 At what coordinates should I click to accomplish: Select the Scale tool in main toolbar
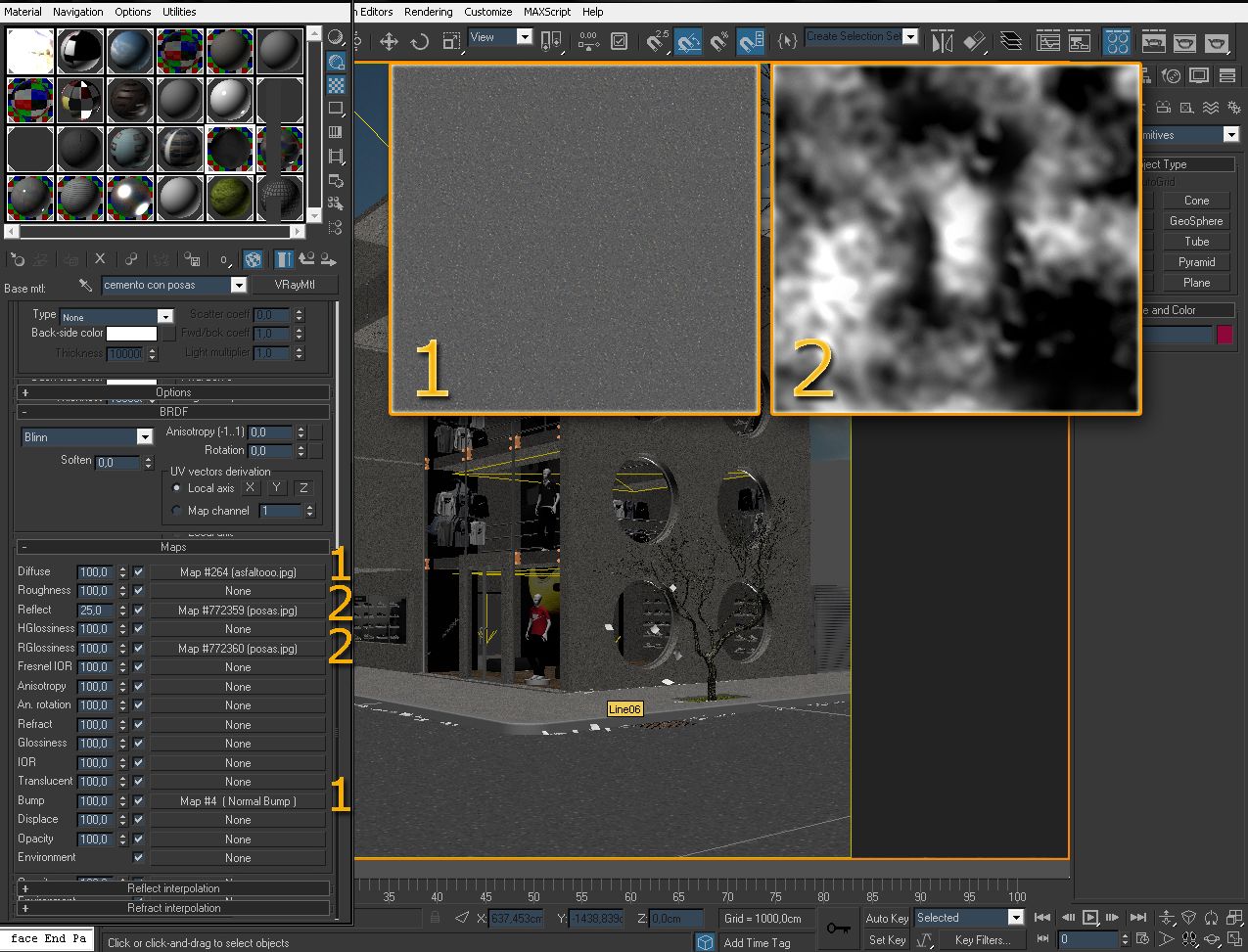tap(451, 41)
